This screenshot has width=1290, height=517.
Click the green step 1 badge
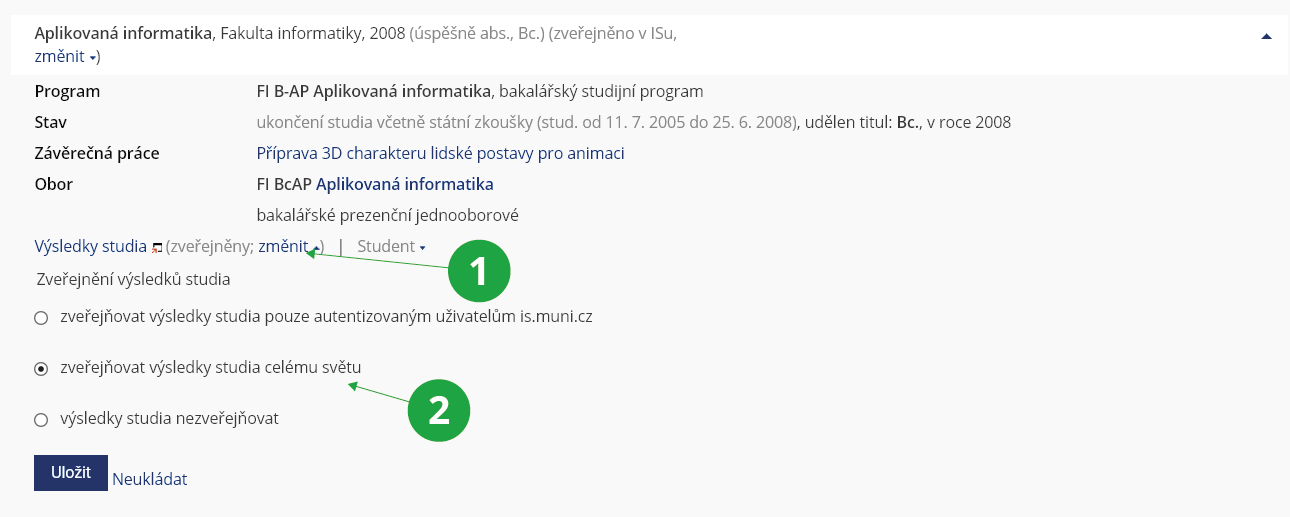(x=478, y=271)
